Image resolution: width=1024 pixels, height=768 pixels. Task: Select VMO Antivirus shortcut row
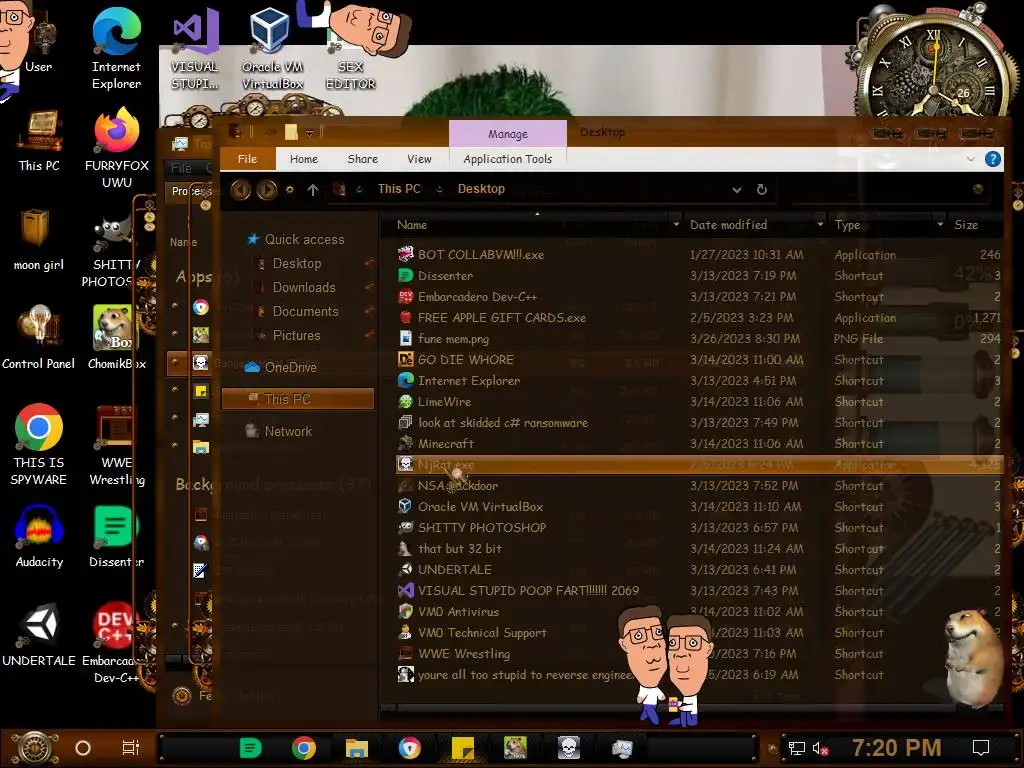pos(699,611)
